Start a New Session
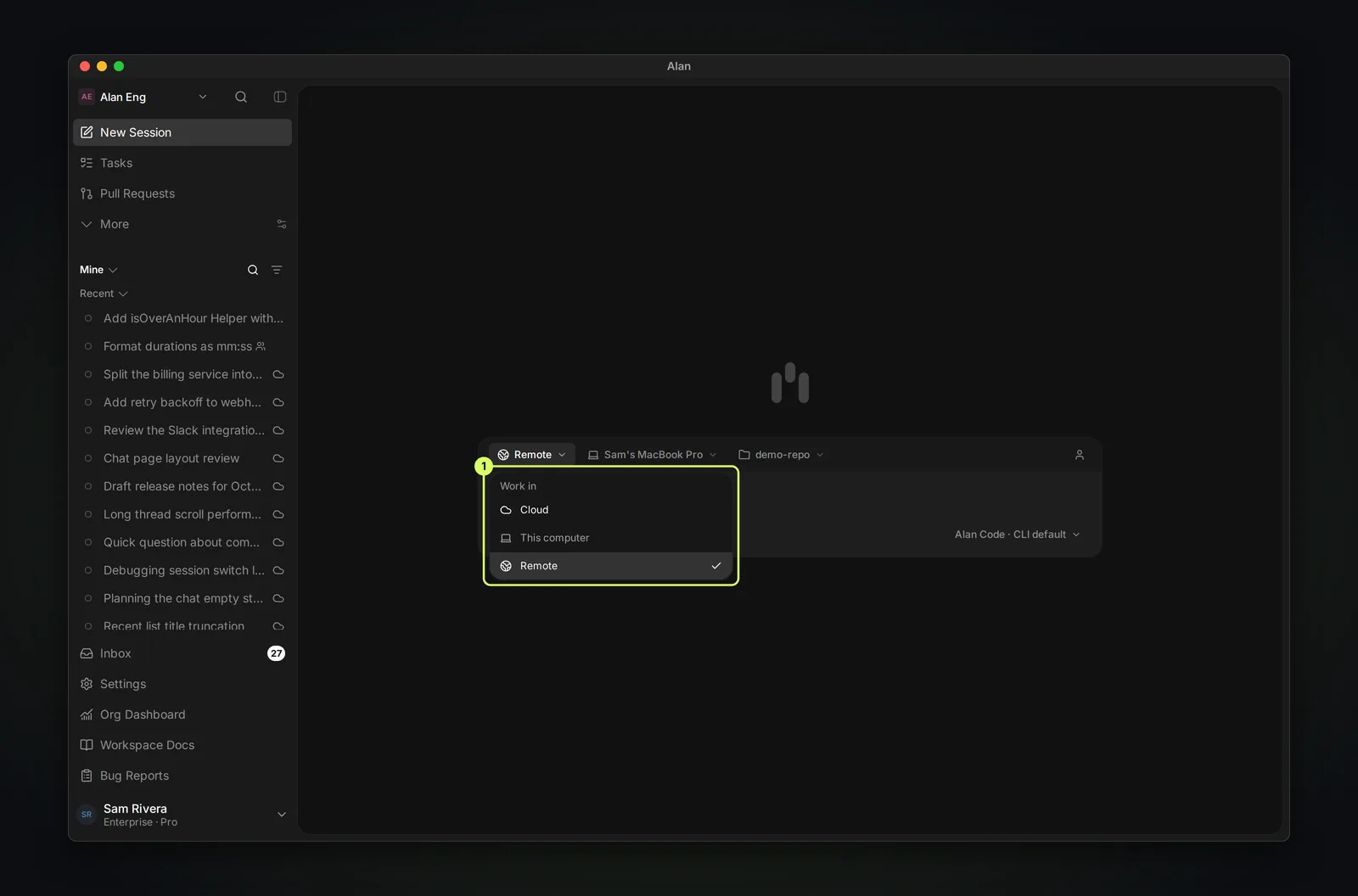Image resolution: width=1358 pixels, height=896 pixels. pyautogui.click(x=182, y=132)
